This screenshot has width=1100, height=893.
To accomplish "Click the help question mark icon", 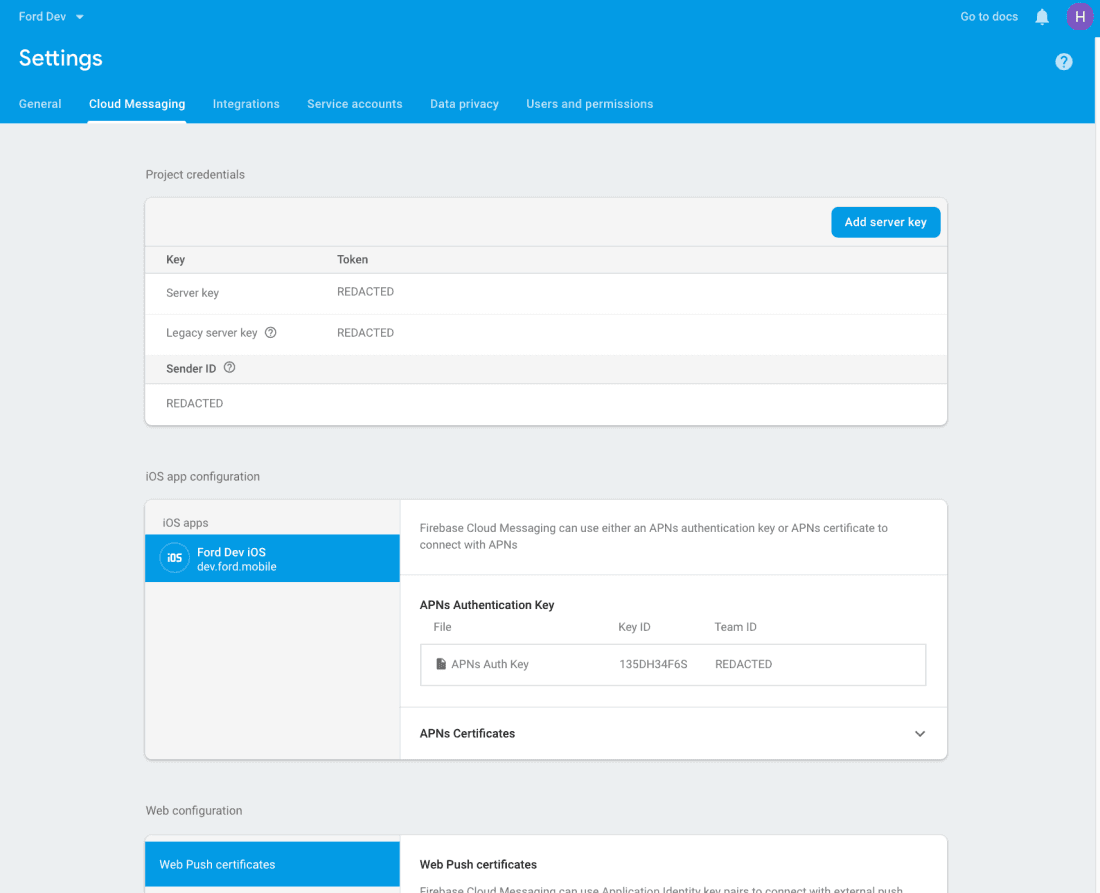I will tap(1064, 62).
